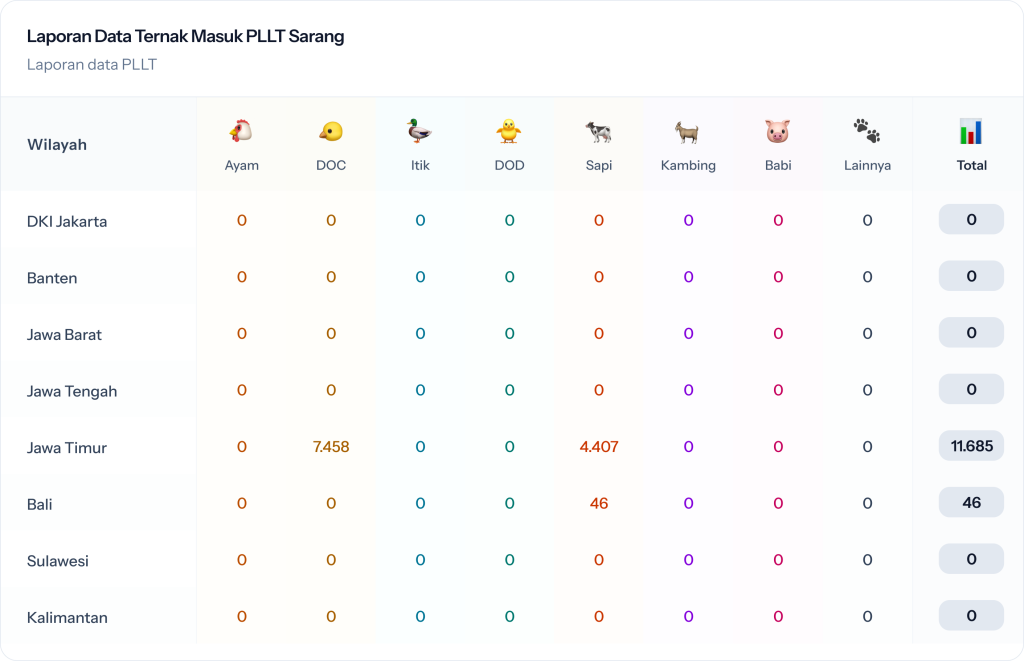Click the Wilayah column header
Viewport: 1024px width, 661px height.
[57, 145]
